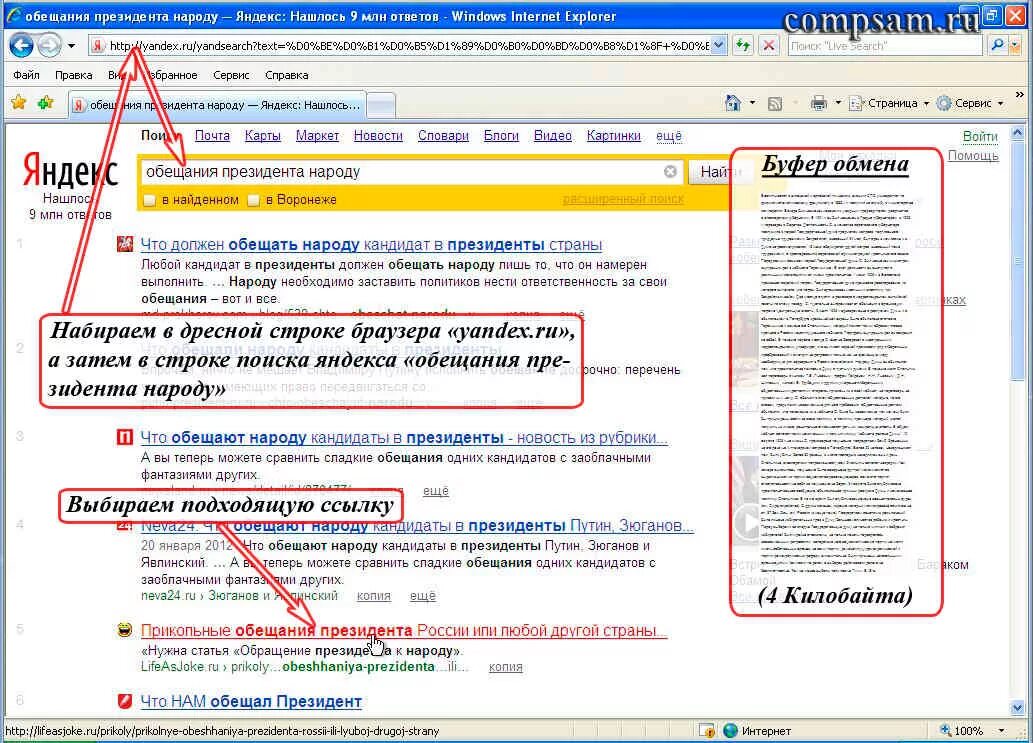Viewport: 1033px width, 743px height.
Task: Open the Favorites Center star icon
Action: (x=18, y=103)
